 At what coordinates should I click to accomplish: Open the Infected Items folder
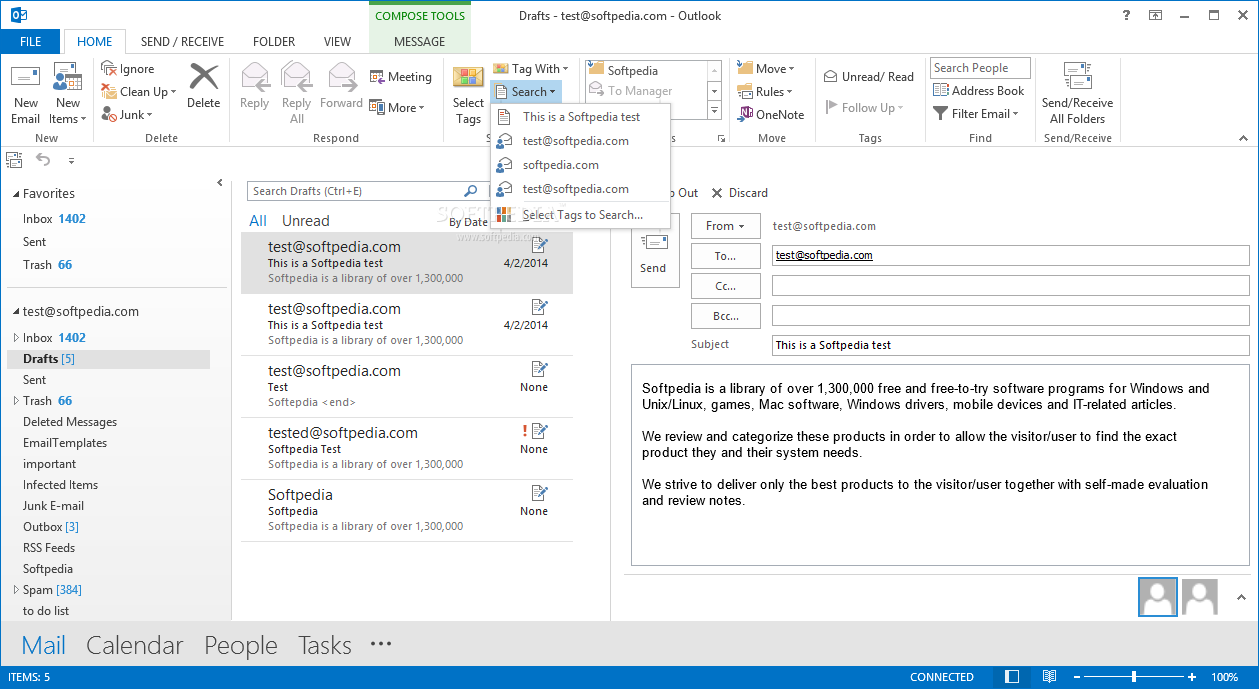point(60,485)
